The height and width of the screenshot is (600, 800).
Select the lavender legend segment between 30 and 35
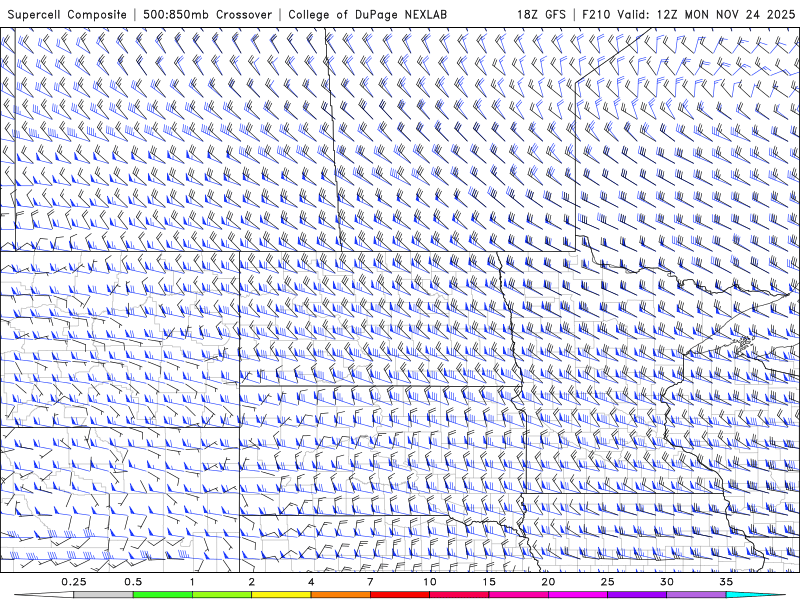[x=696, y=595]
